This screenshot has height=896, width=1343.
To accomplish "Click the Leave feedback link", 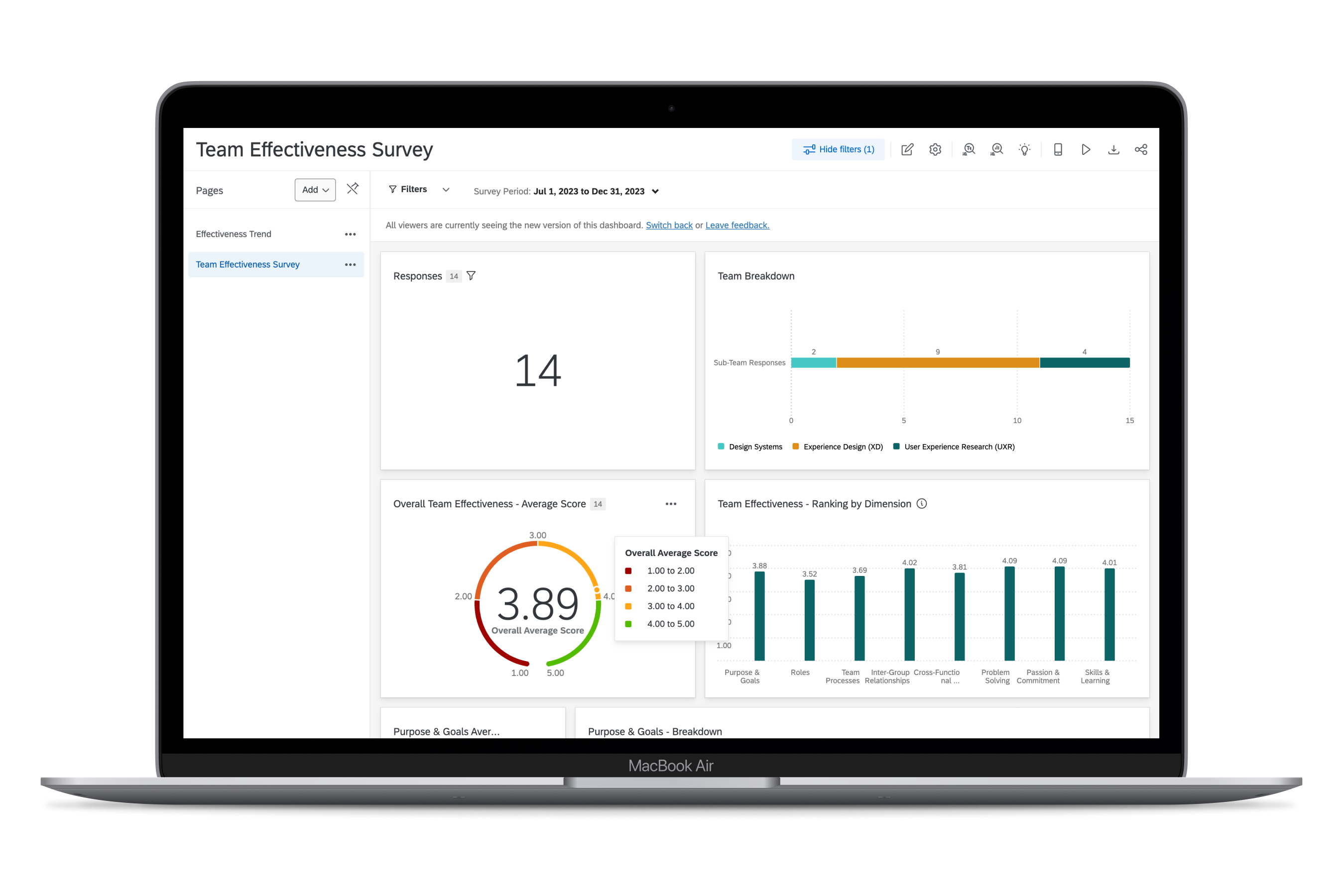I will (737, 225).
